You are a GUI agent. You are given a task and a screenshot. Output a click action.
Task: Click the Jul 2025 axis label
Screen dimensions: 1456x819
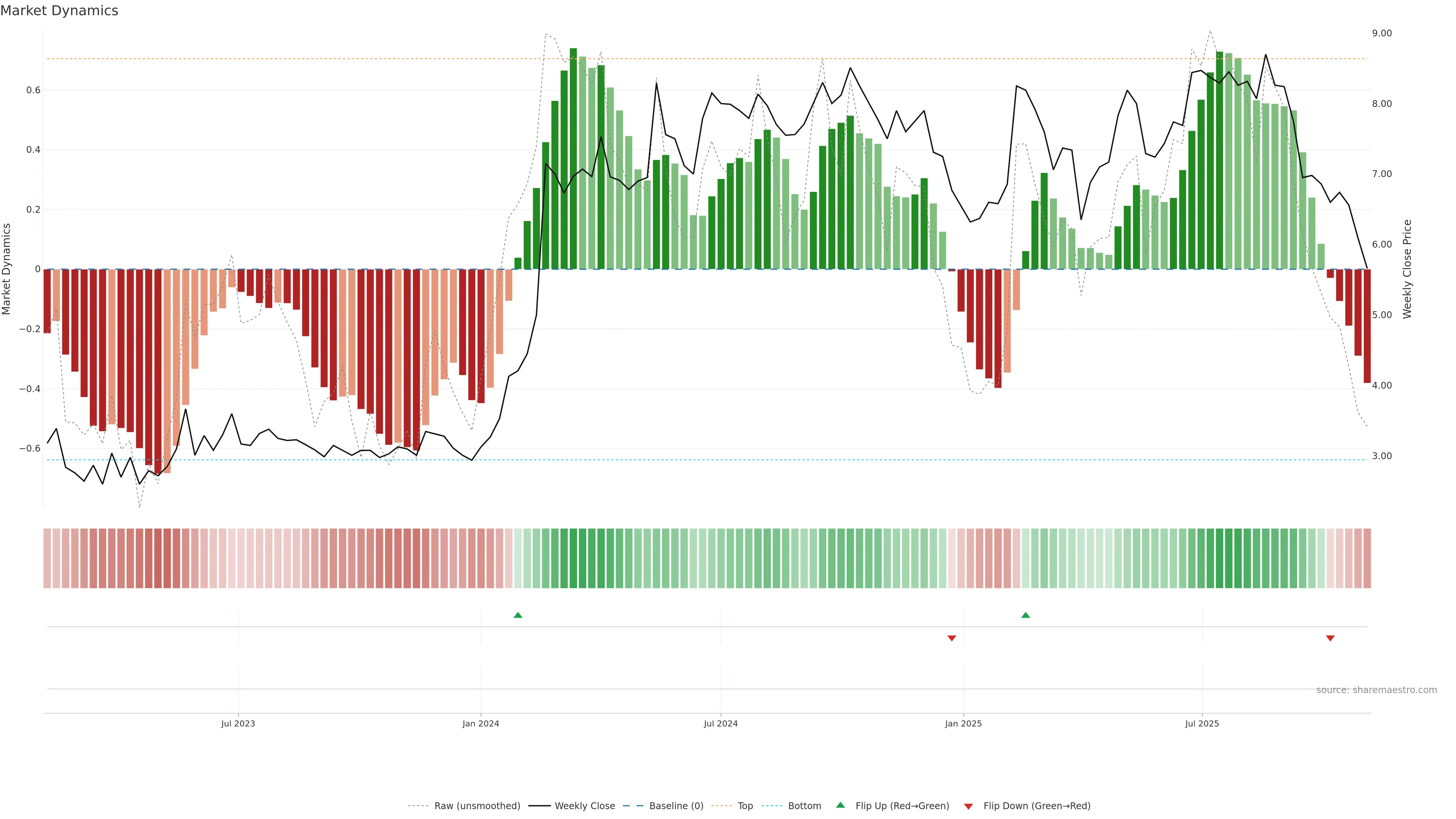point(1202,723)
